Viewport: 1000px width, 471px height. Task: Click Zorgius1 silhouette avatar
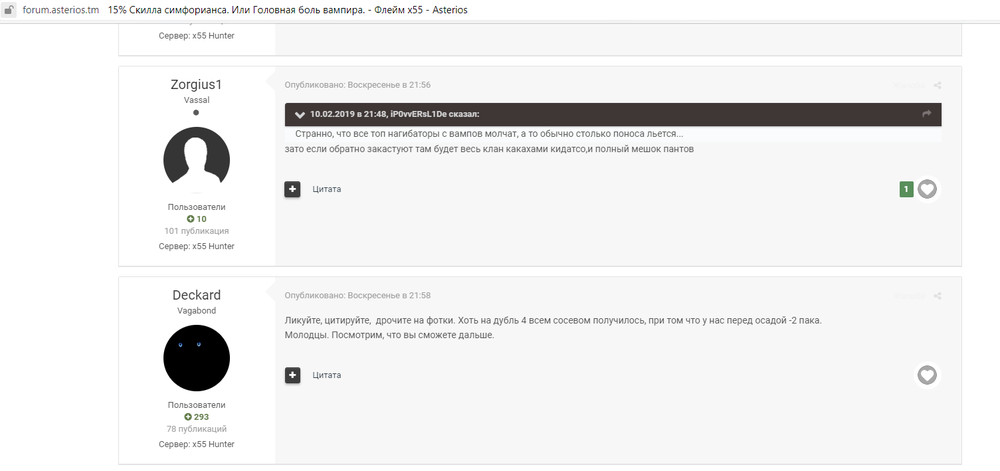click(x=196, y=160)
